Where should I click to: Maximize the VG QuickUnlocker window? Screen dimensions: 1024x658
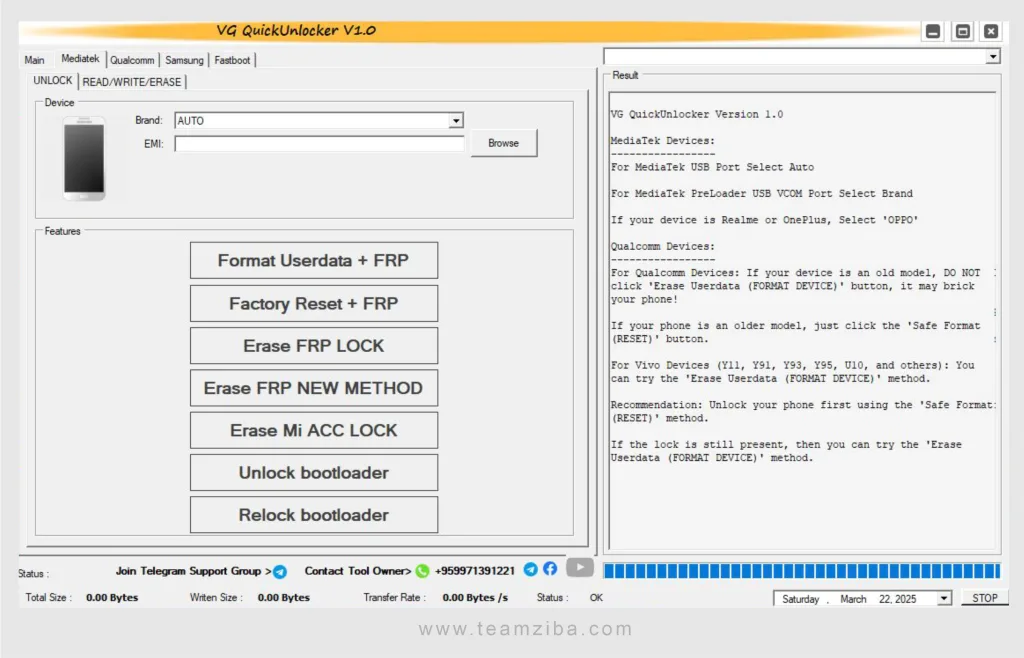coord(963,31)
